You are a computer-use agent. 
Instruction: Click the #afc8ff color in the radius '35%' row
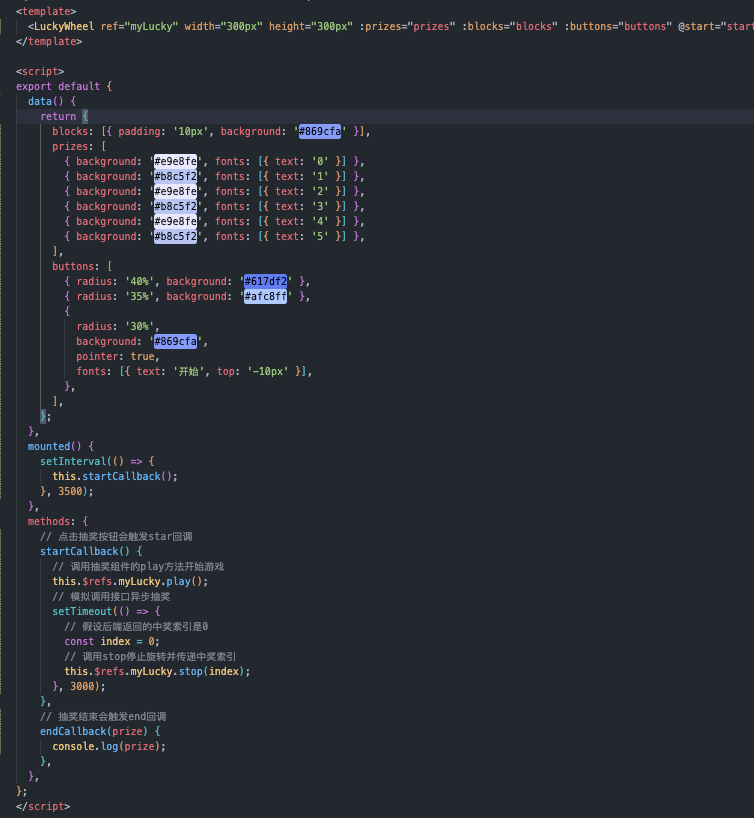point(266,296)
